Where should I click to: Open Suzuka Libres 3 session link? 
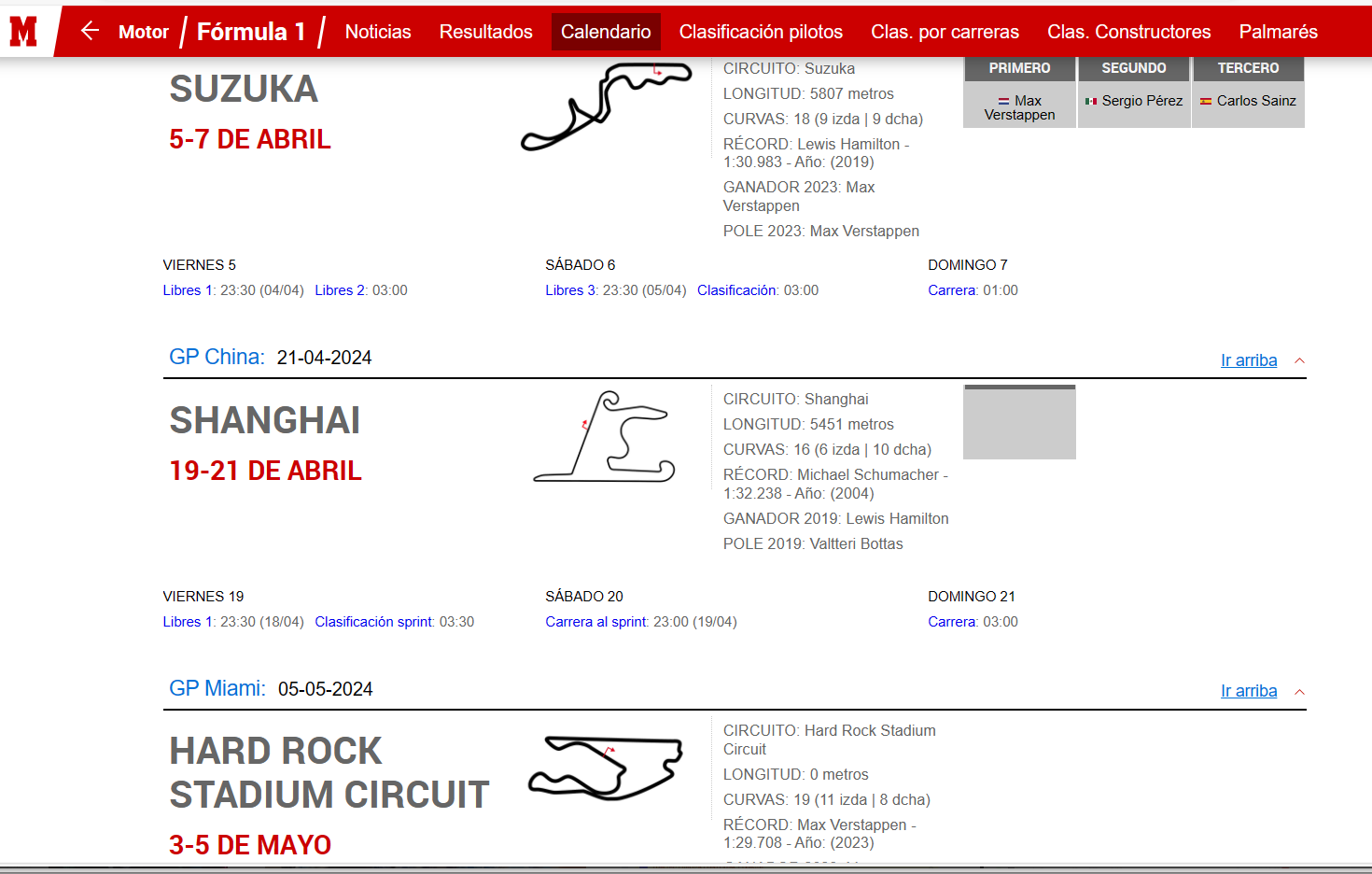[572, 290]
